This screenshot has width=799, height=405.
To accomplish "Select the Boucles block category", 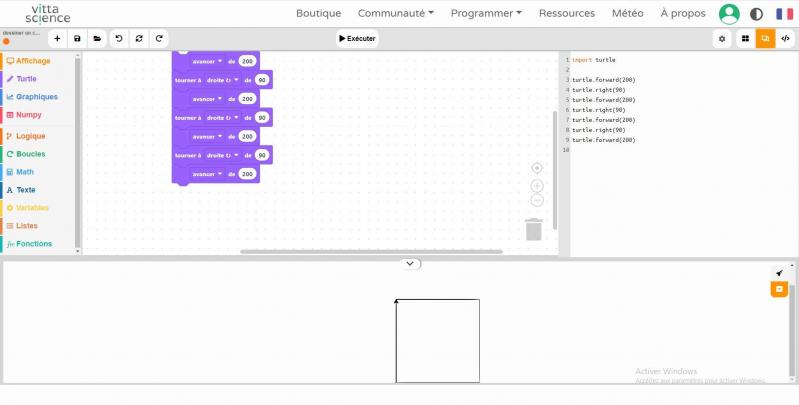I will coord(30,154).
